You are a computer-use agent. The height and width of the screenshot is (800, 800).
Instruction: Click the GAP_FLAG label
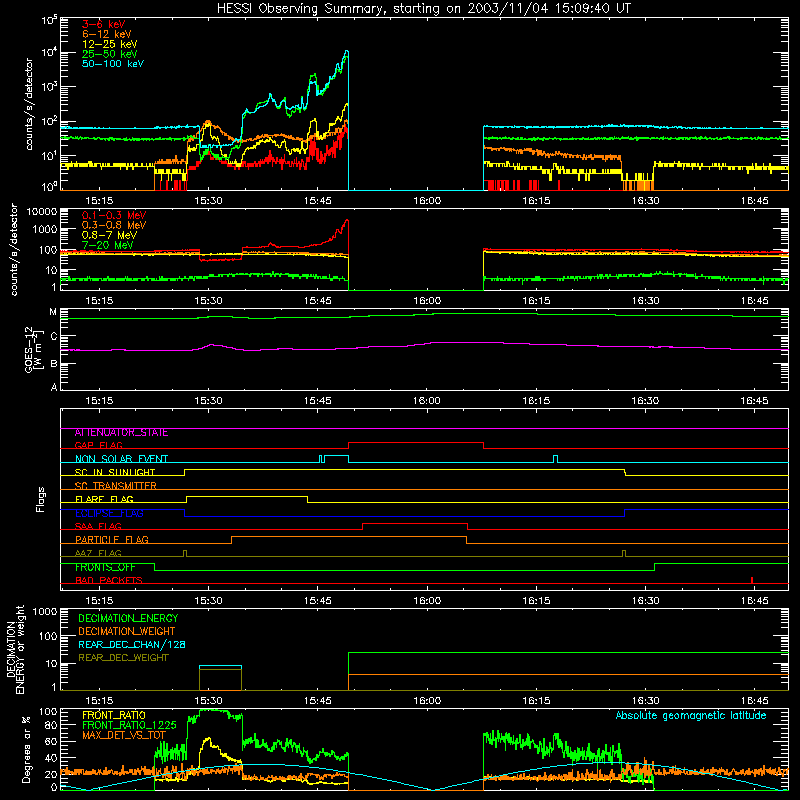(98, 445)
